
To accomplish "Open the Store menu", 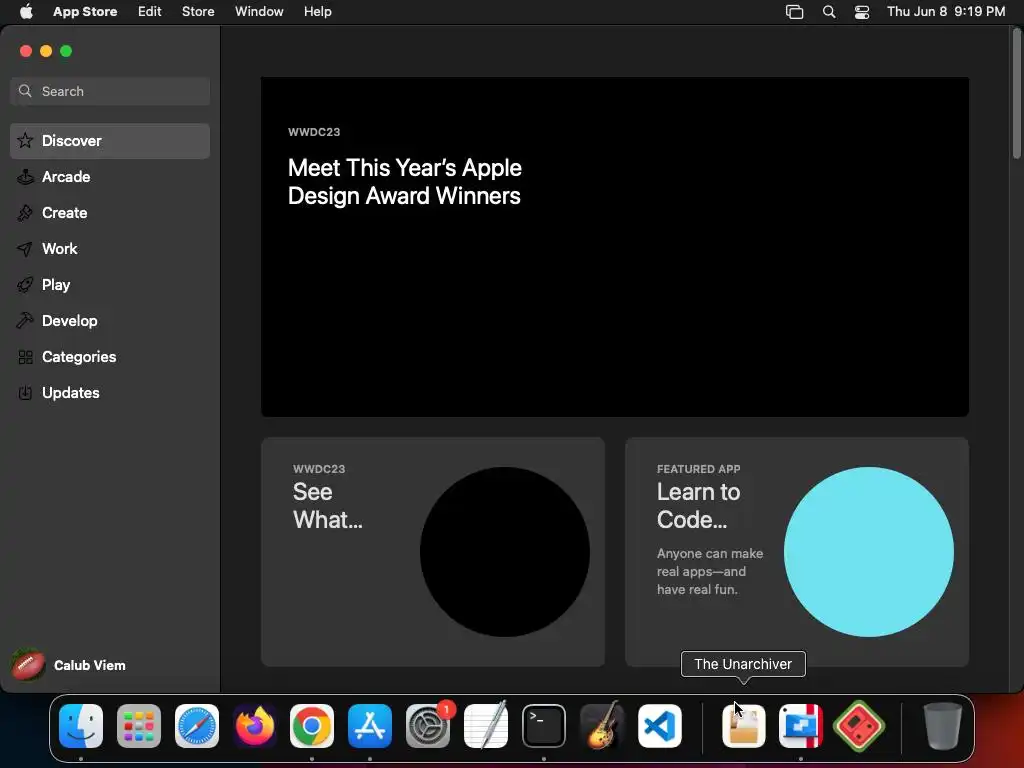I will point(198,12).
